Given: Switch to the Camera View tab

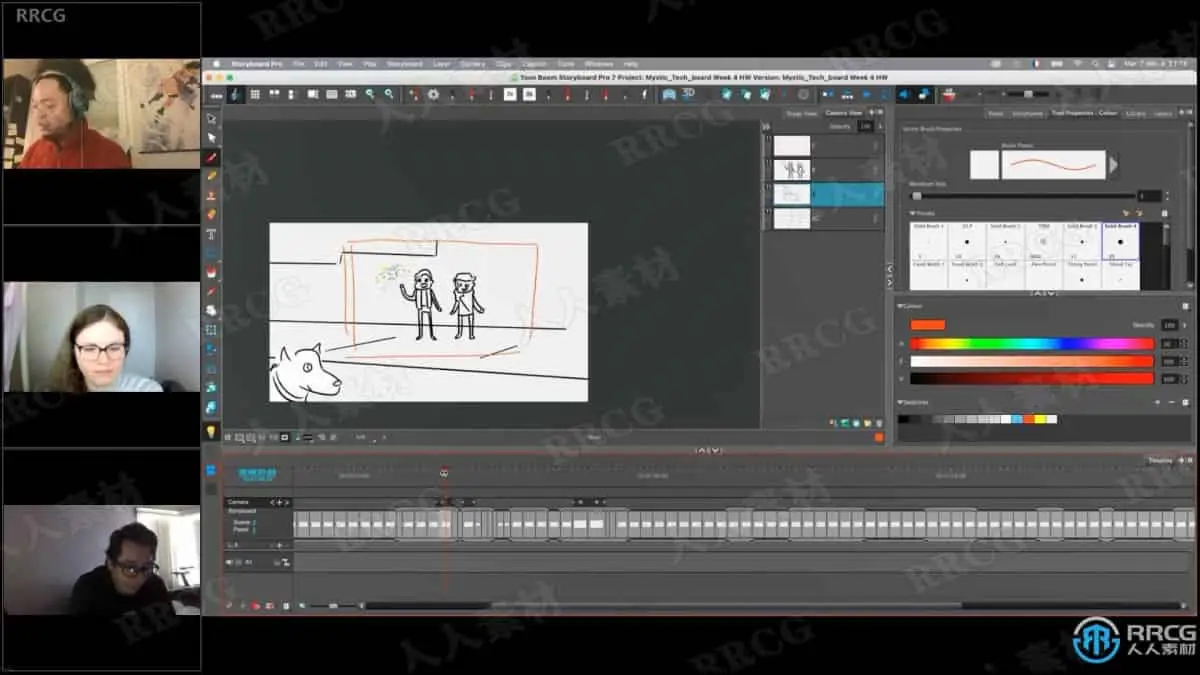Looking at the screenshot, I should coord(843,113).
